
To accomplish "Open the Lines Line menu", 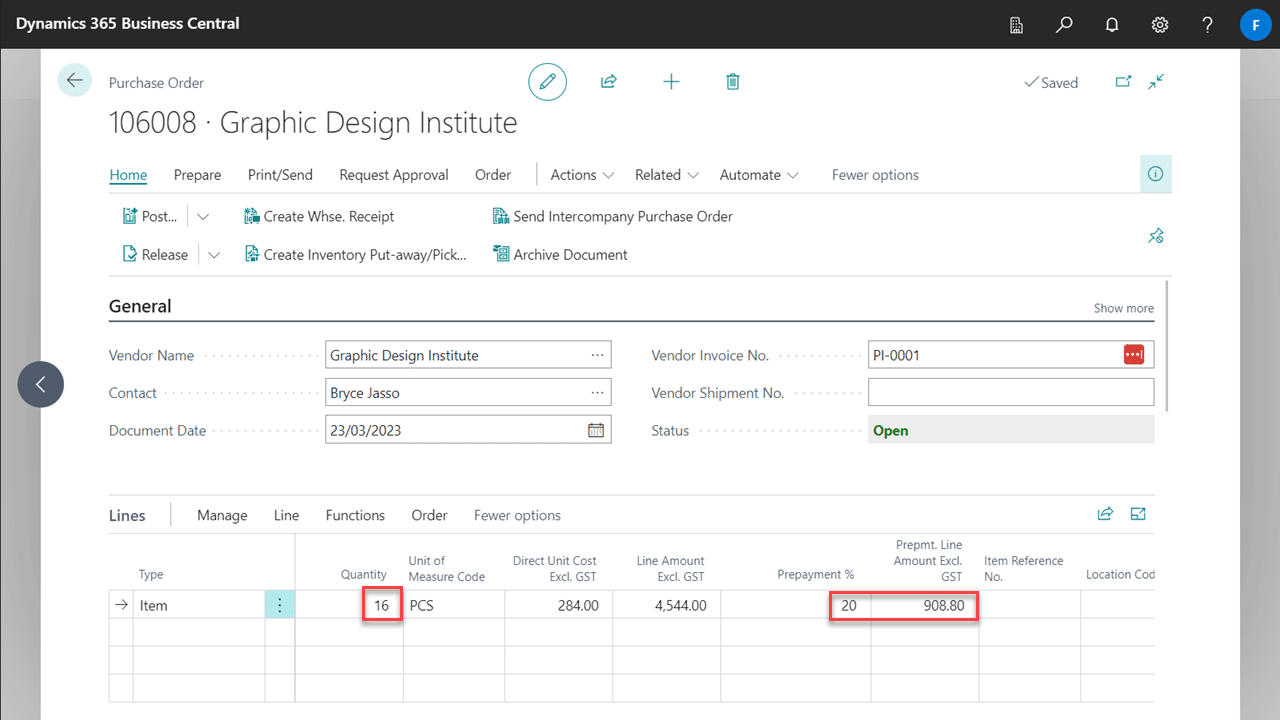I will point(286,515).
